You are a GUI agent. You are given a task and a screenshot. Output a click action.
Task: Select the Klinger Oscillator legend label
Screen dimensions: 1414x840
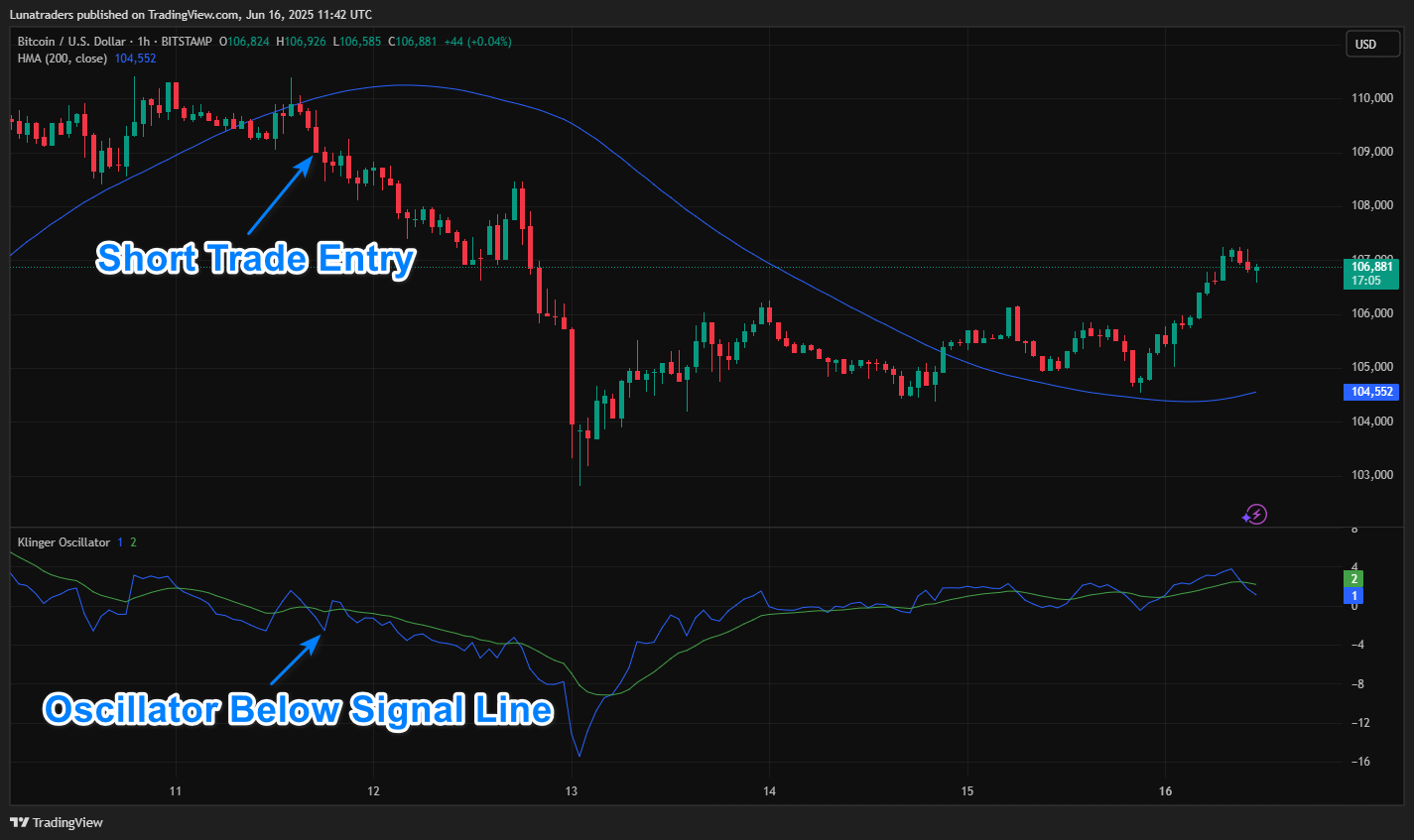pos(64,542)
